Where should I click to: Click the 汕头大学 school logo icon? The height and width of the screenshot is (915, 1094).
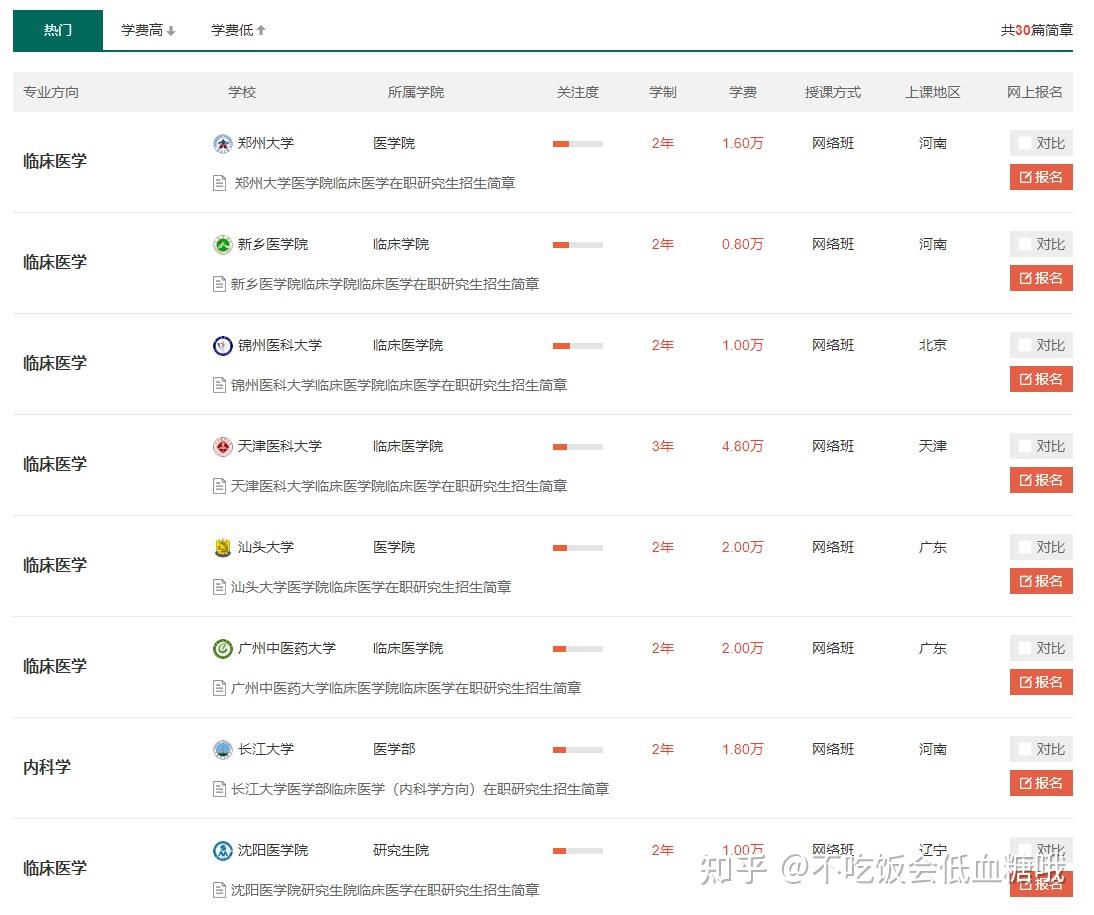pos(223,548)
